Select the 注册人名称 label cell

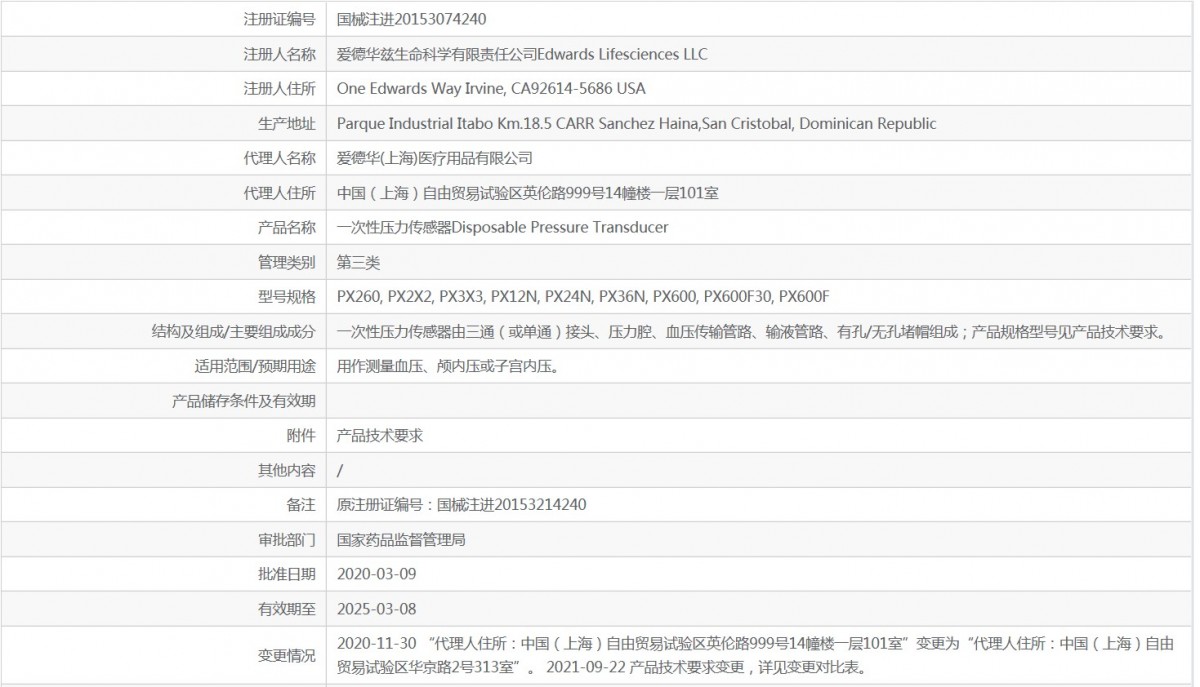tap(279, 54)
